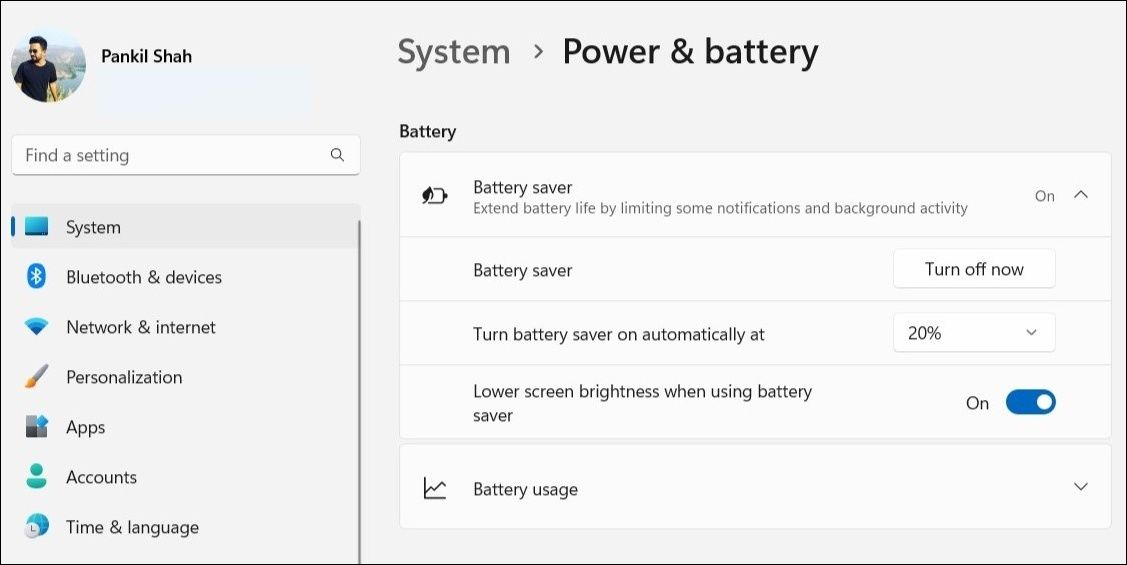Click Pankil Shah profile picture
The height and width of the screenshot is (565, 1127).
[48, 65]
